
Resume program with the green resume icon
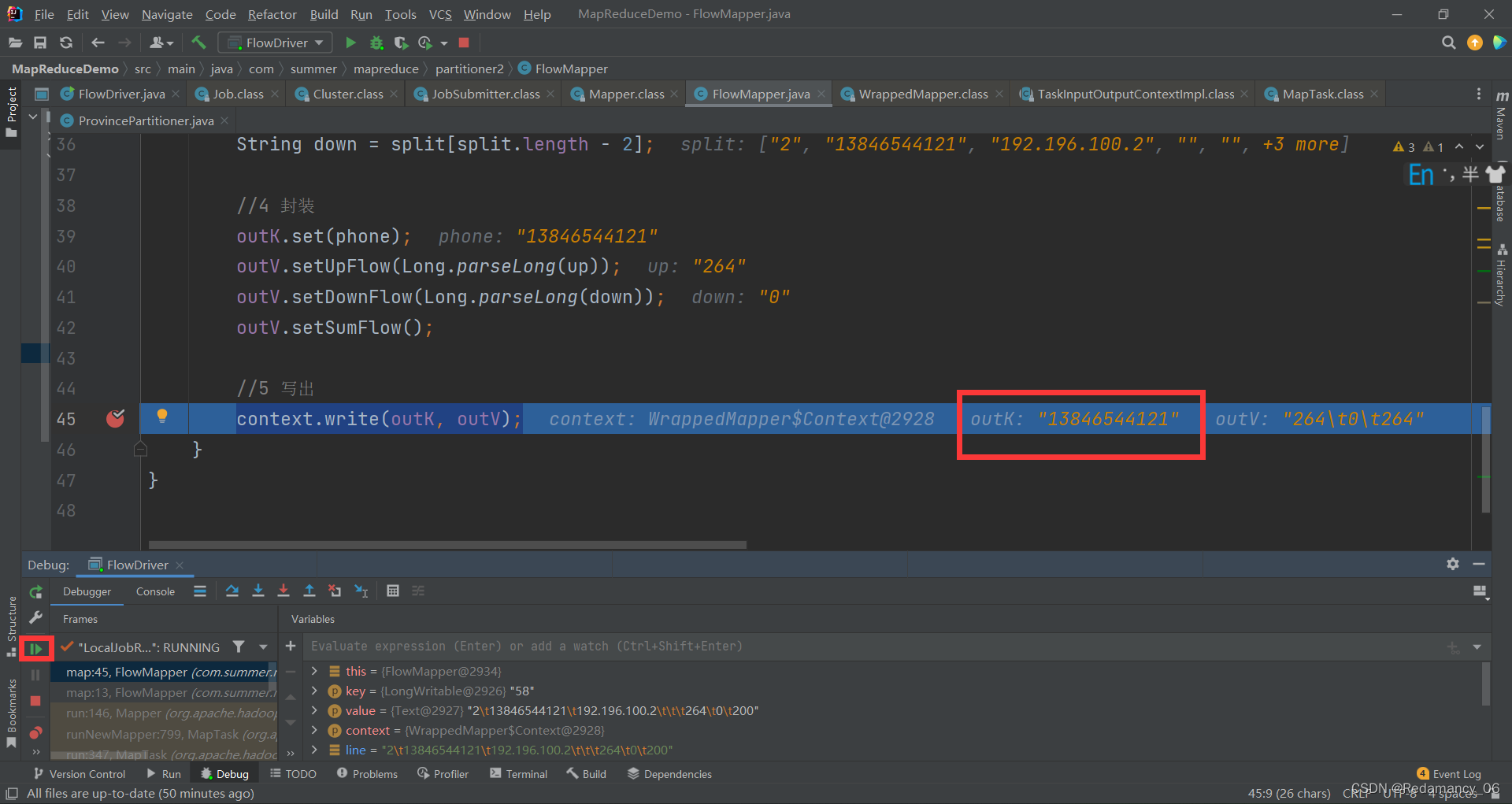(x=35, y=648)
